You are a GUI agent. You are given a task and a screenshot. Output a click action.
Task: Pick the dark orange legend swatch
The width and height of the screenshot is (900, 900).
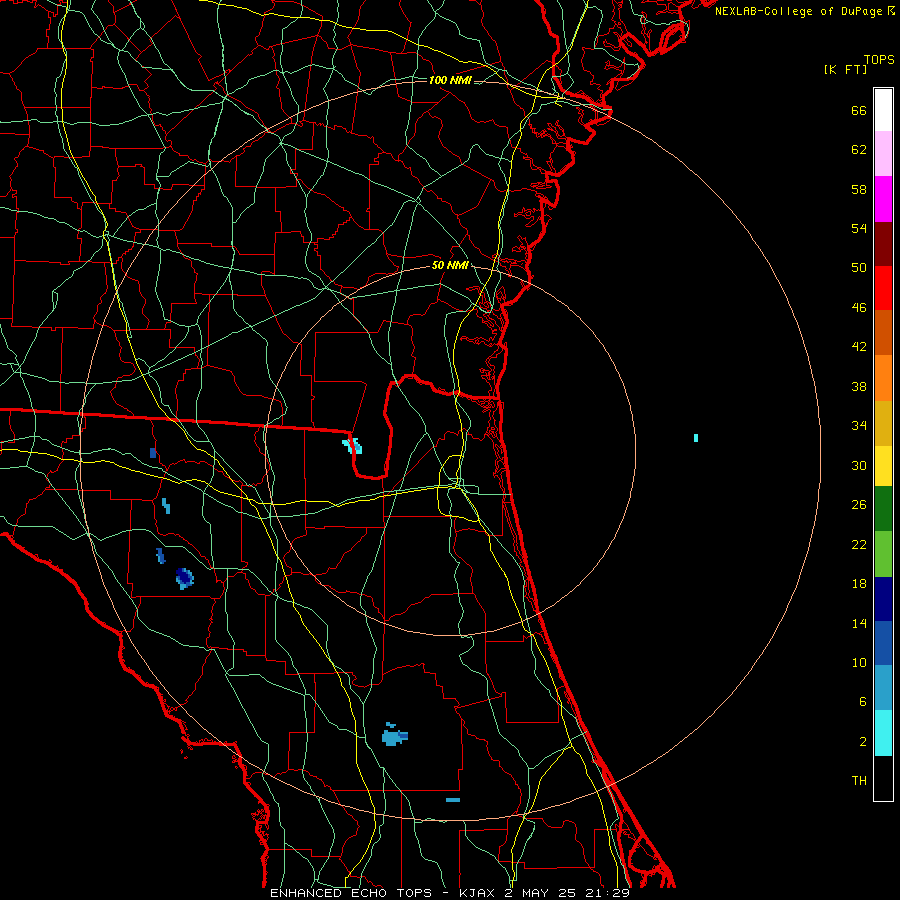point(883,332)
